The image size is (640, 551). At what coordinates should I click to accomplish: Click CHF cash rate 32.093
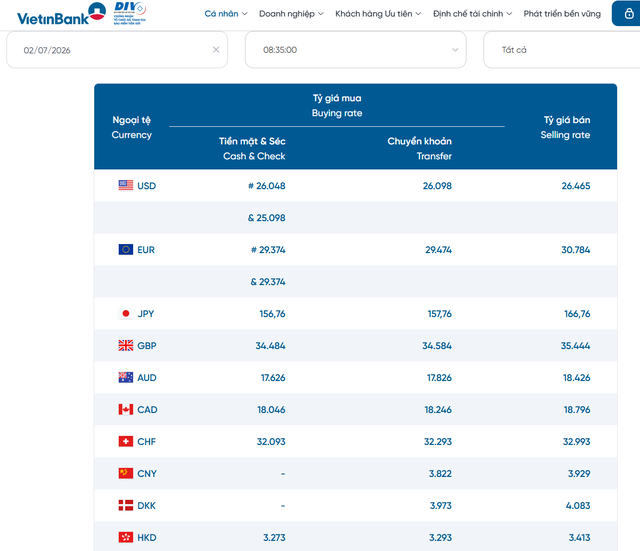271,442
